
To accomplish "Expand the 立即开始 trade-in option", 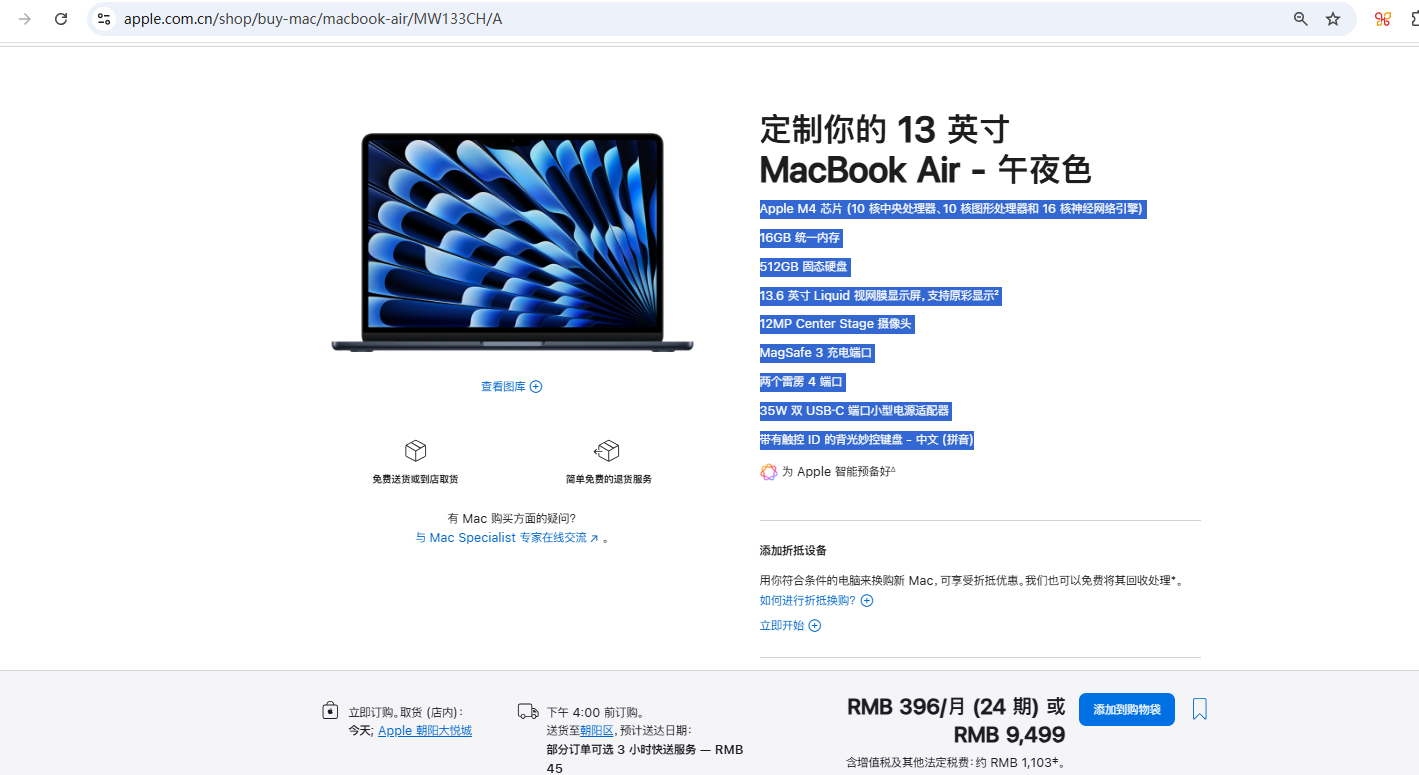I will [790, 626].
